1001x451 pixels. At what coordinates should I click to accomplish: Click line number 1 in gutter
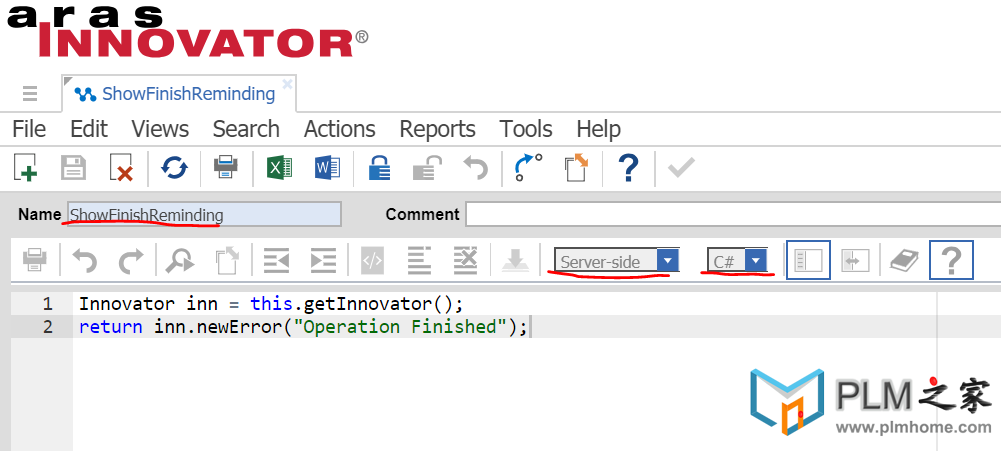48,304
